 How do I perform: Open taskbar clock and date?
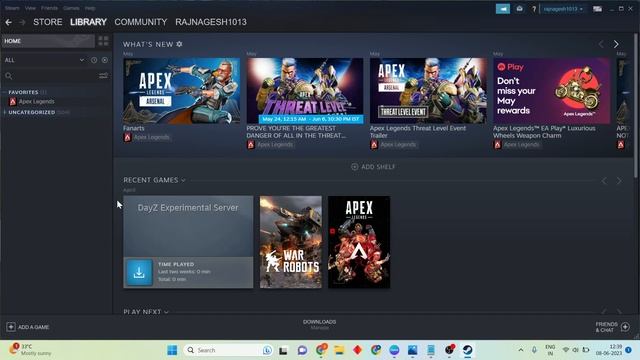coord(609,350)
